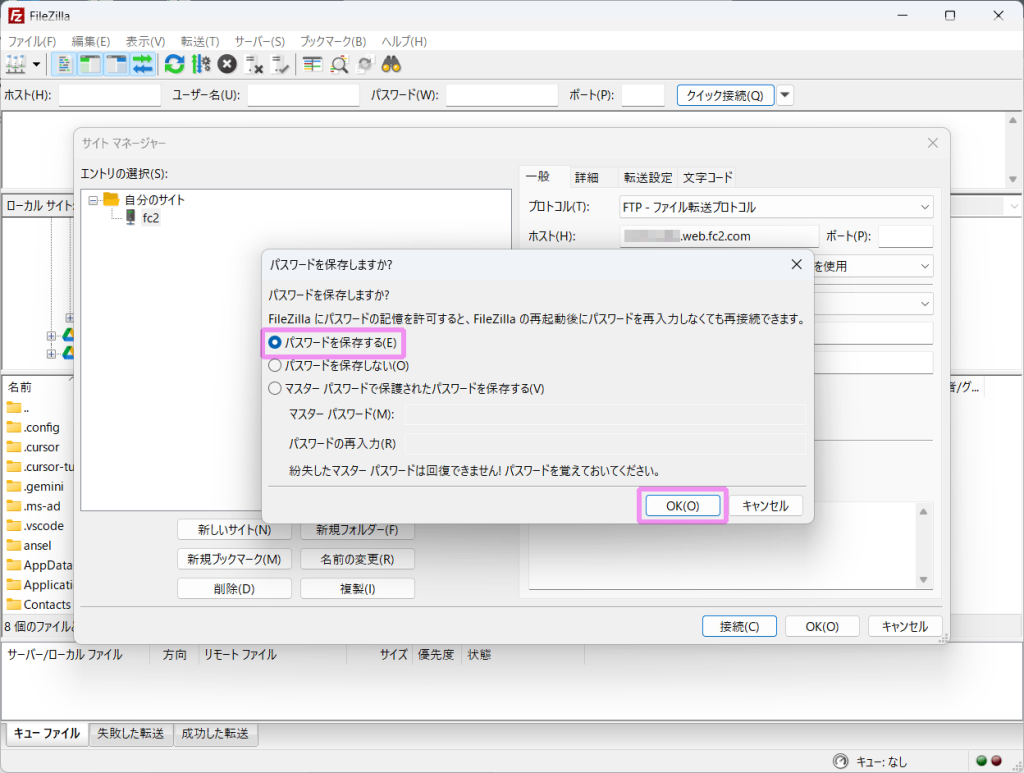Viewport: 1024px width, 773px height.
Task: Switch to the 詳細 tab in Site Manager
Action: pyautogui.click(x=586, y=178)
